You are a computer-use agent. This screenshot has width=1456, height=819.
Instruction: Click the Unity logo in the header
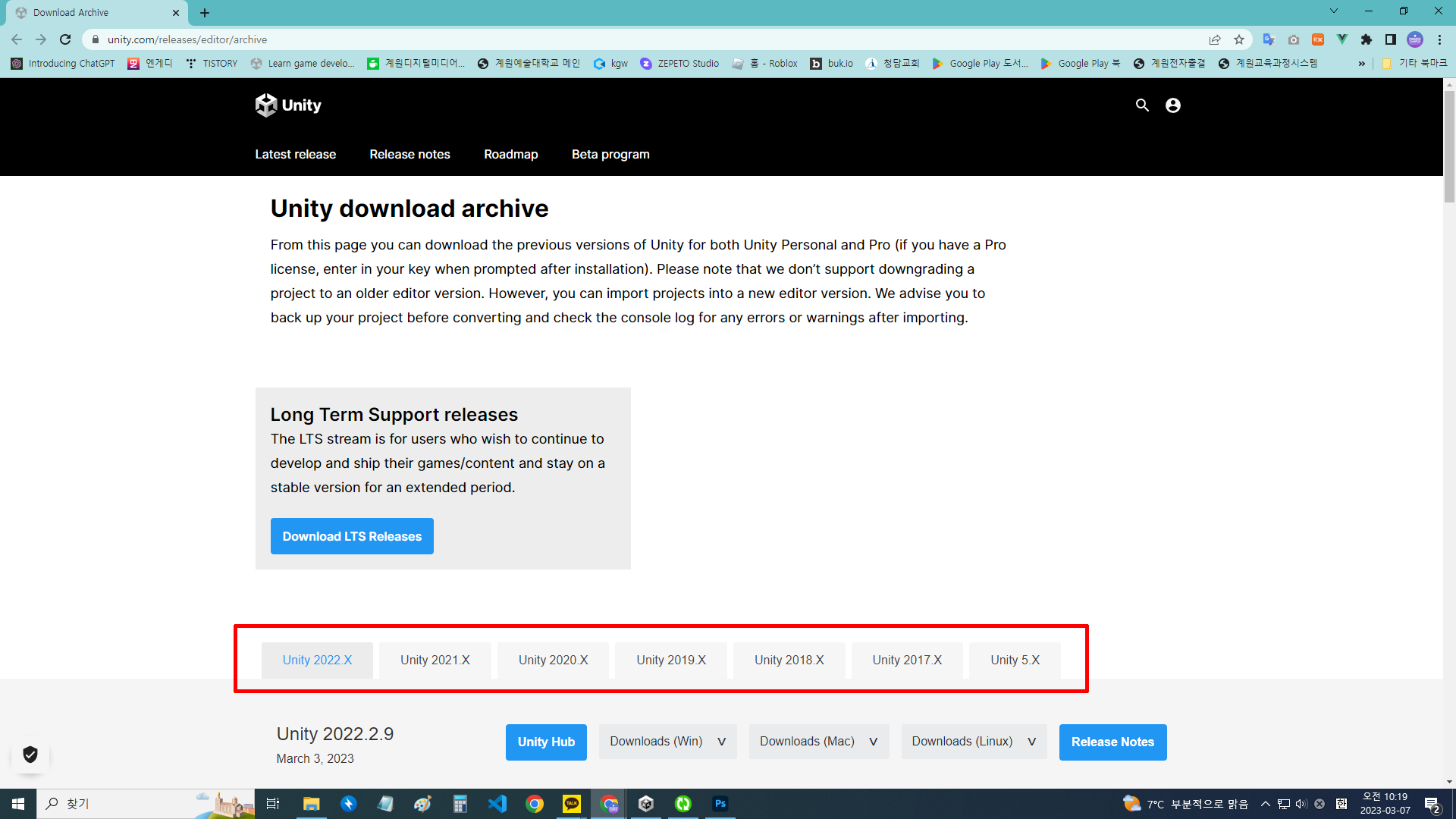click(x=288, y=105)
